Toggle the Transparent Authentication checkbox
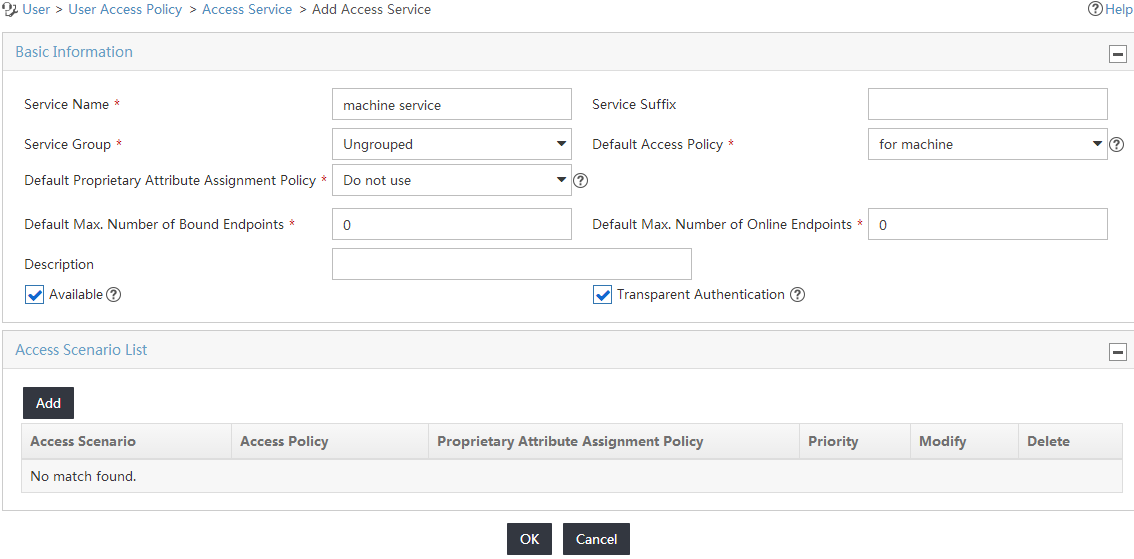 [x=602, y=295]
